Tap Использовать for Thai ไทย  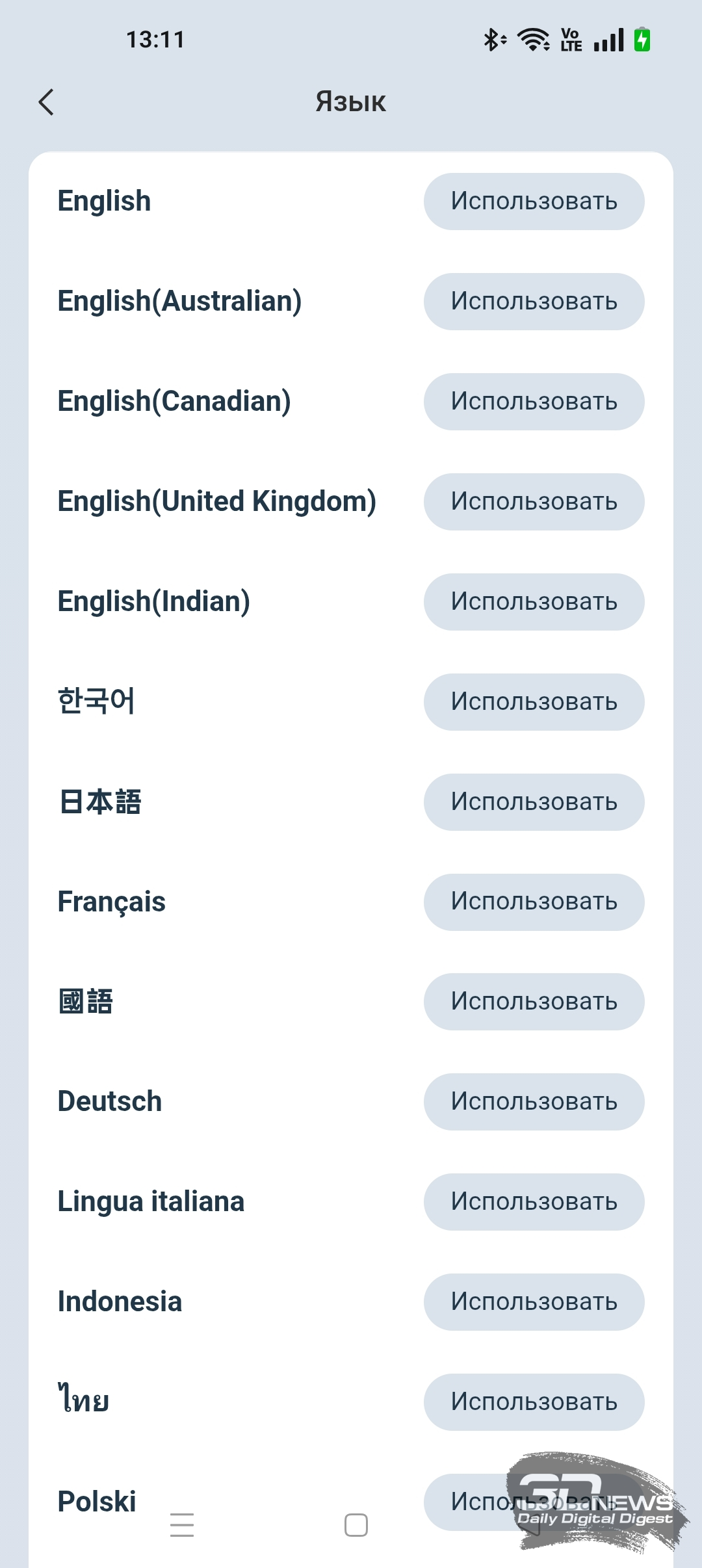tap(534, 1402)
